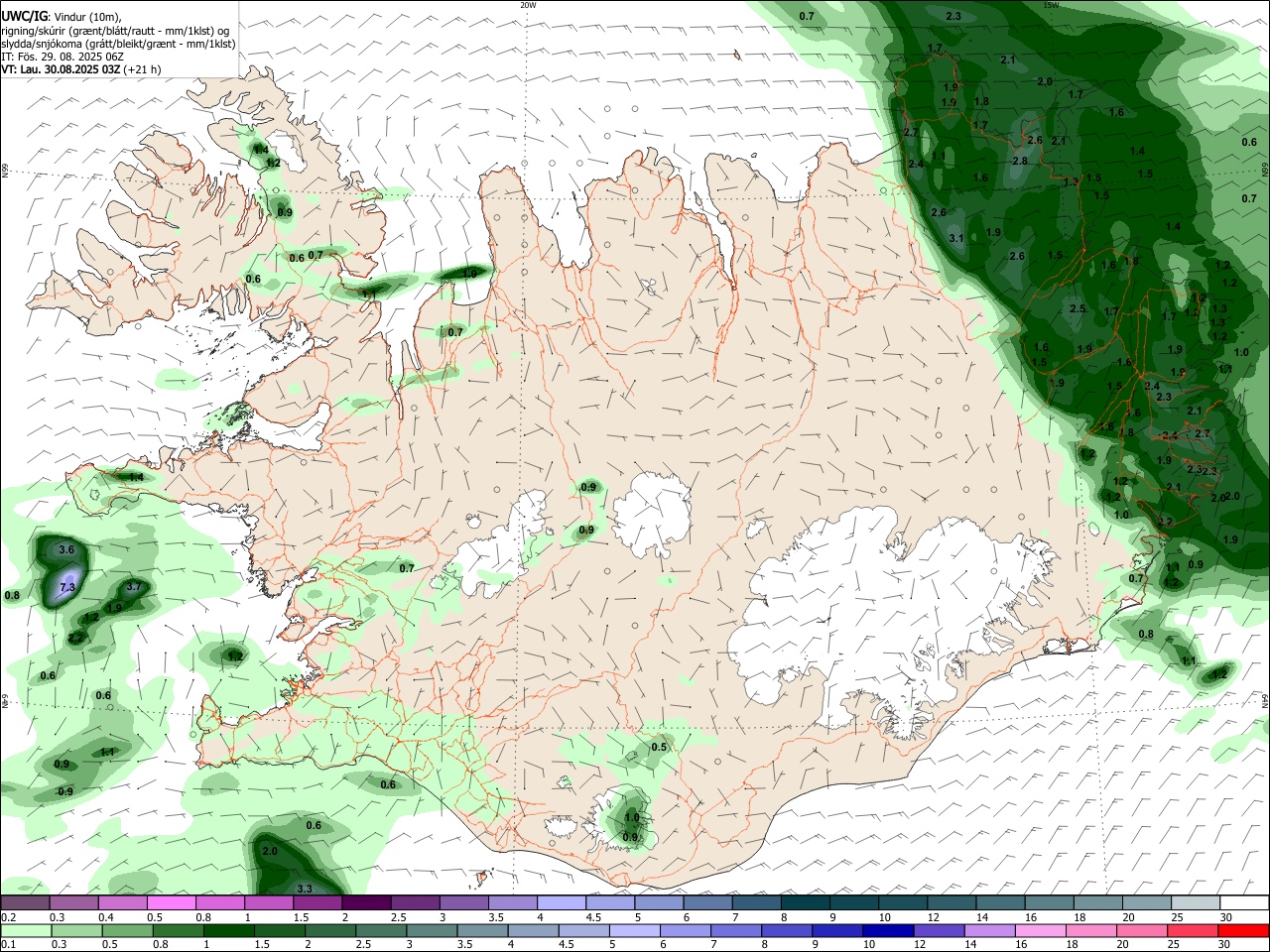Click the 15W longitude label
The height and width of the screenshot is (952, 1270).
click(x=1051, y=5)
